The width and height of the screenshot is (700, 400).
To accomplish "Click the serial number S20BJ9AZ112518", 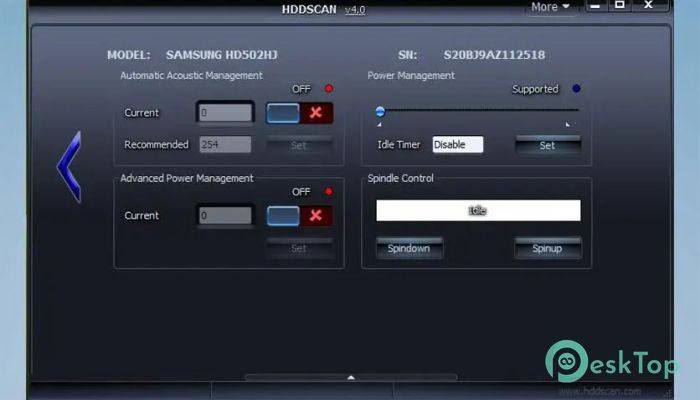I will click(494, 55).
